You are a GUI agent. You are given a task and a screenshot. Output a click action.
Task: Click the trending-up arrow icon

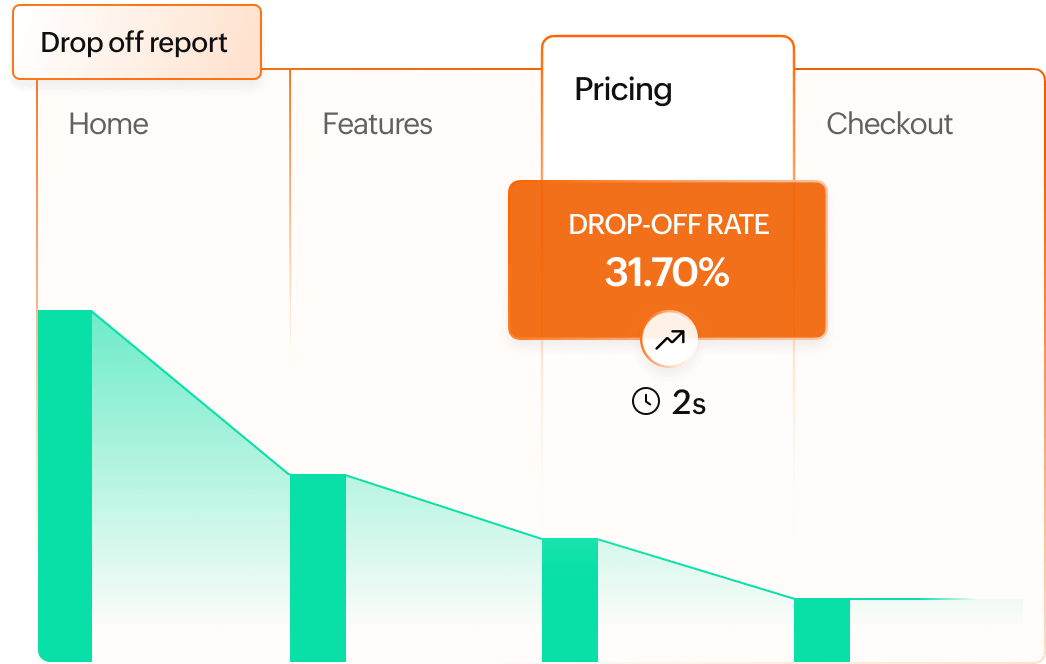click(669, 340)
